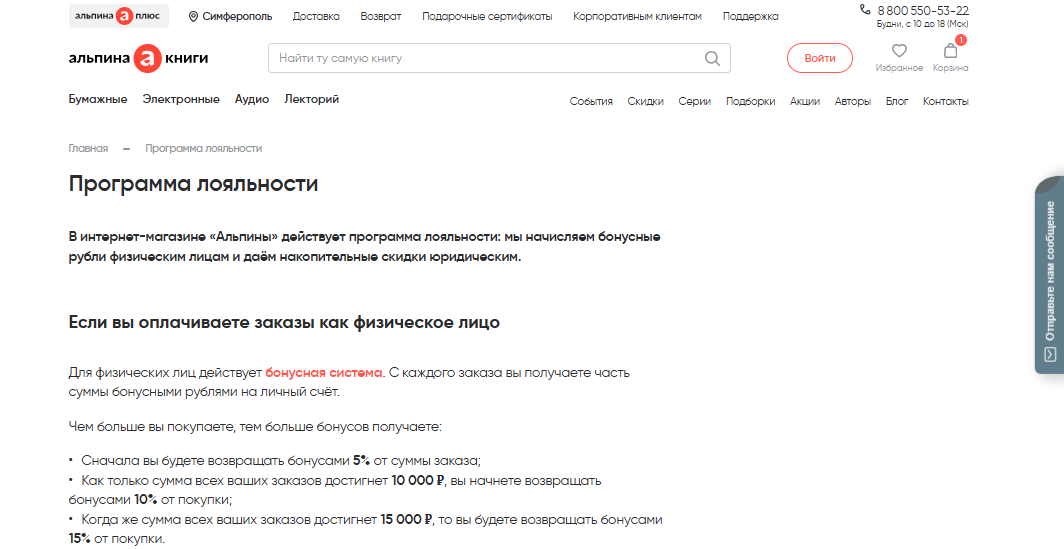Open События menu item
This screenshot has height=549, width=1064.
click(591, 101)
